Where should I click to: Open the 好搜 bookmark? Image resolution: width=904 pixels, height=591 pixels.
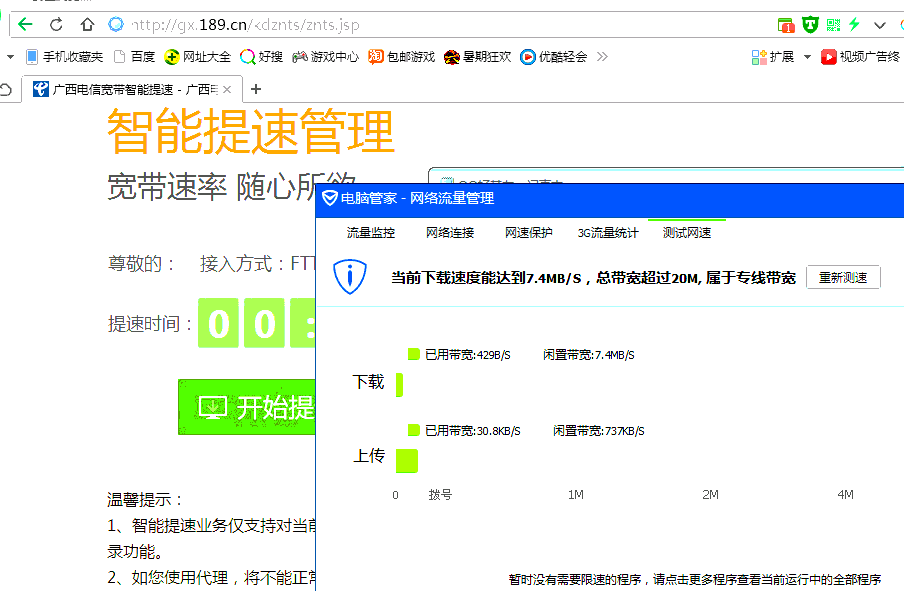[x=261, y=57]
